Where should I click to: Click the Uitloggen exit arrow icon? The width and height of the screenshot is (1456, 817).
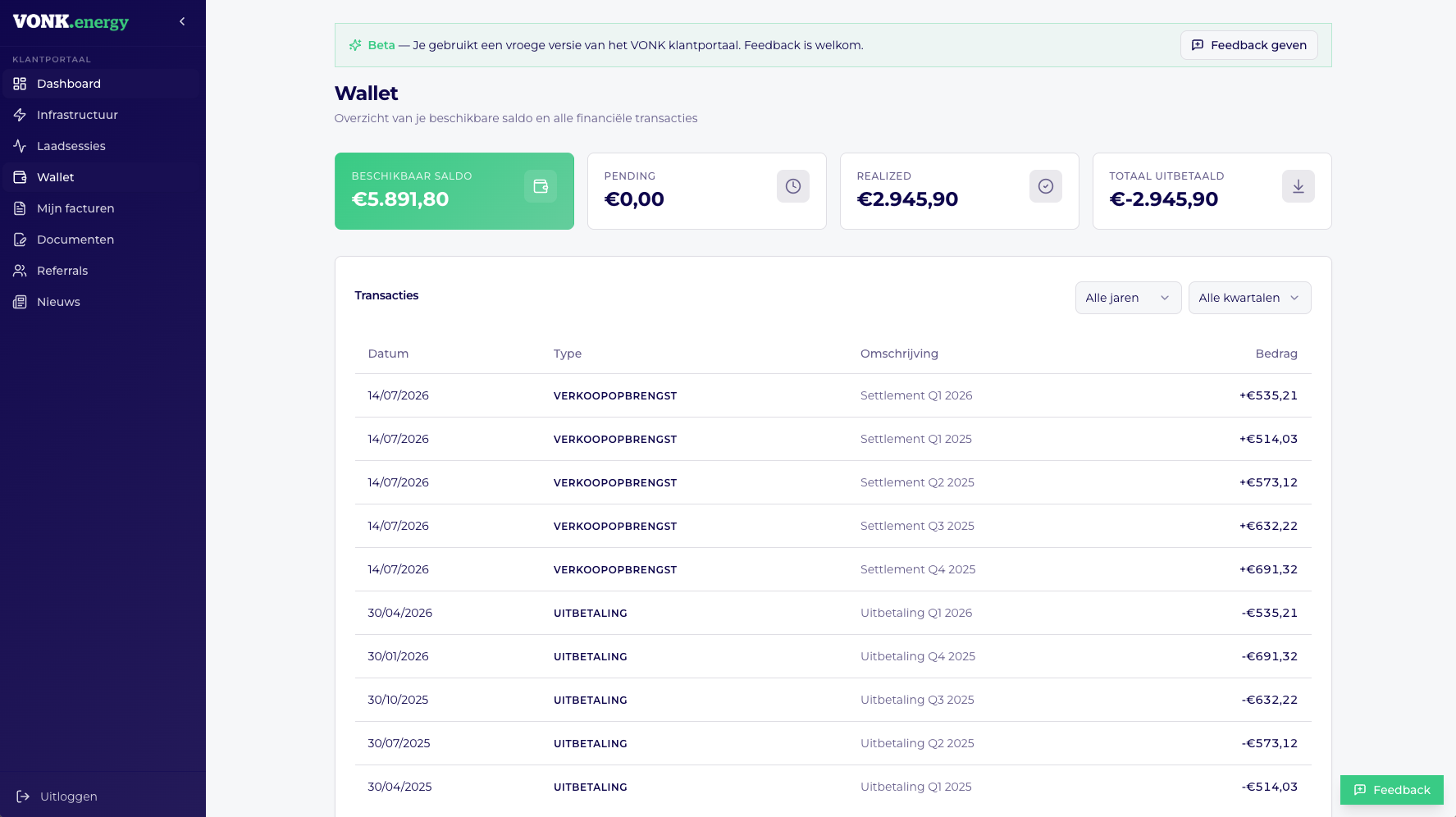pyautogui.click(x=23, y=796)
